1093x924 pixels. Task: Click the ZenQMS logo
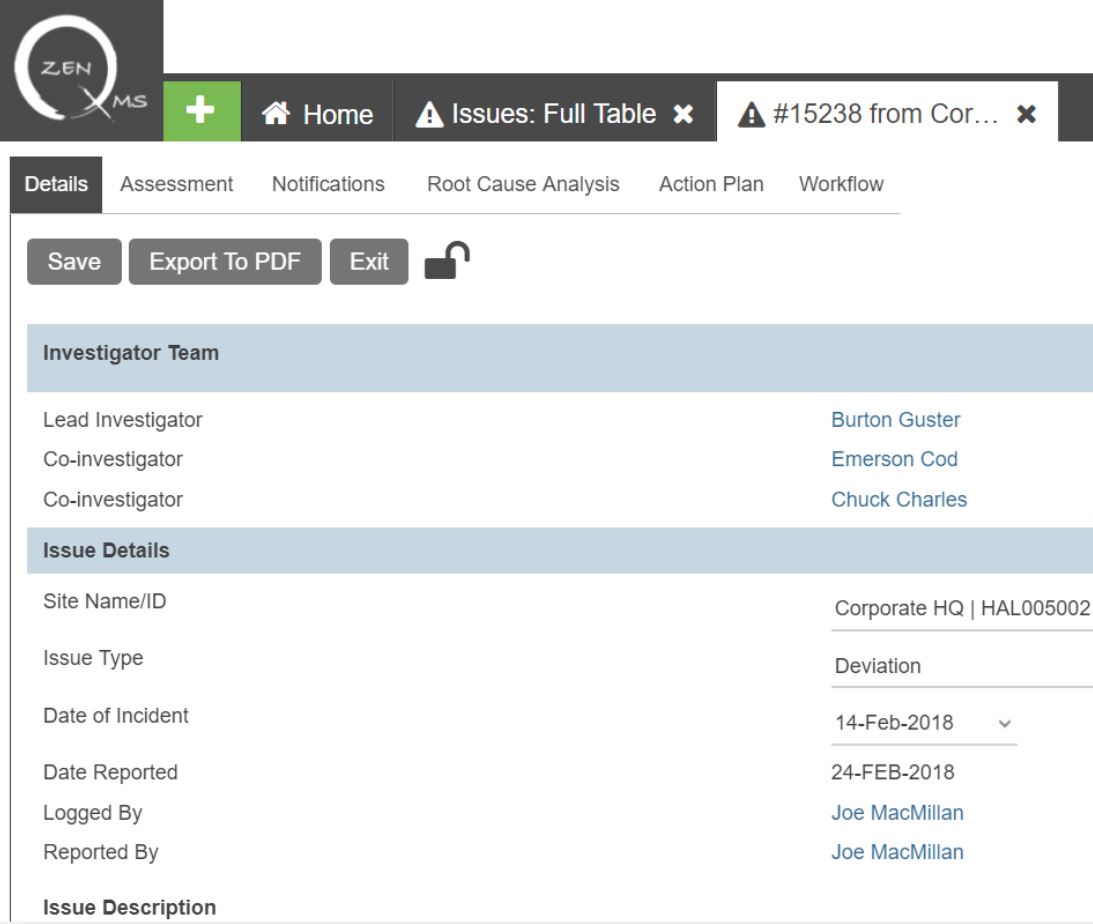click(80, 68)
